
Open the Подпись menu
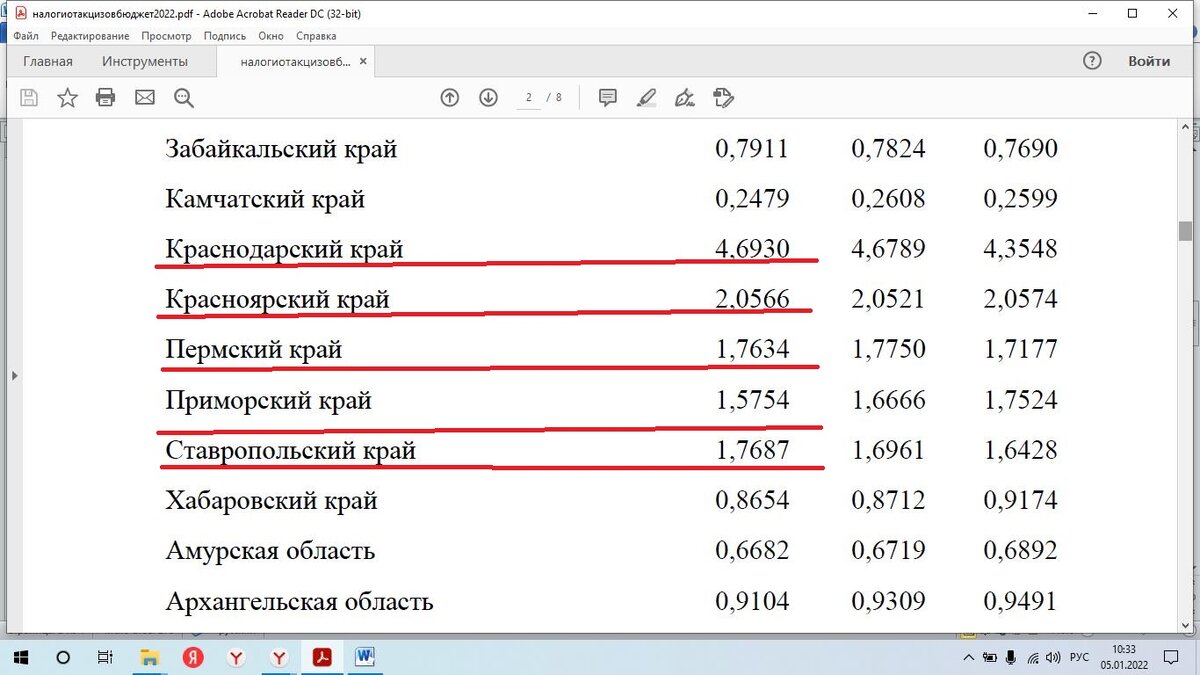click(x=224, y=36)
